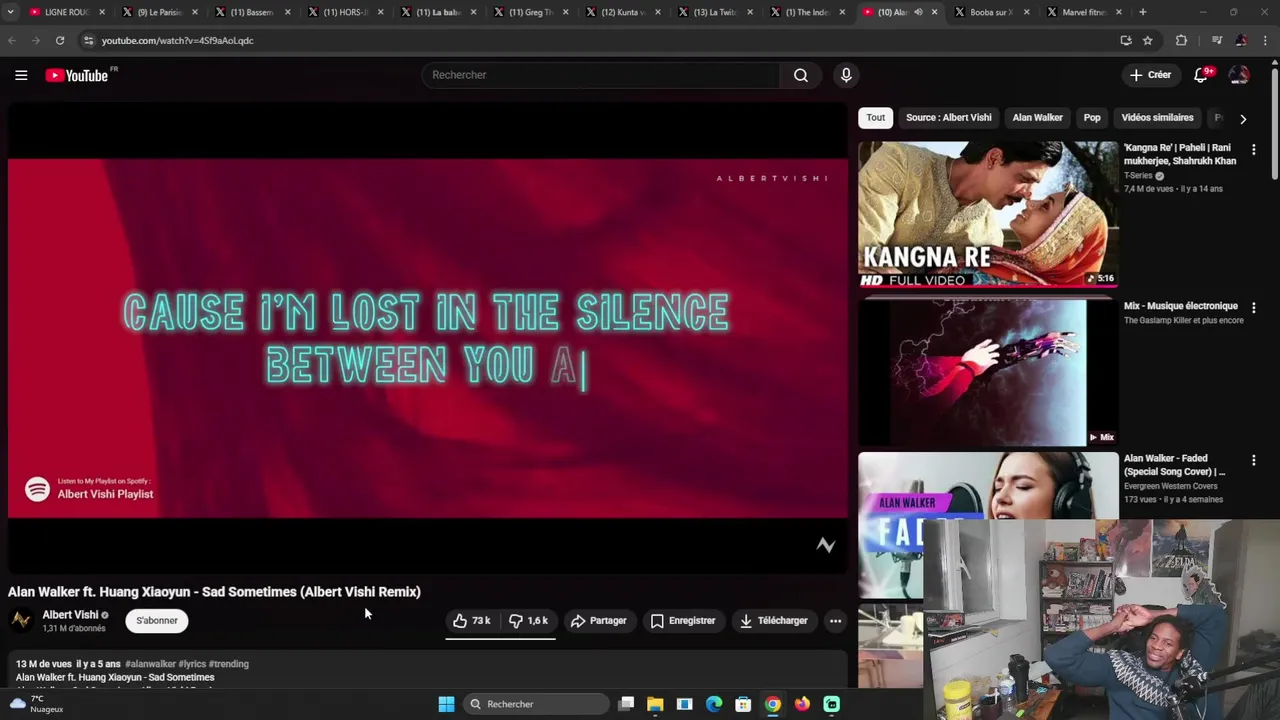
Task: Open options for Mix Musique électronique
Action: click(x=1253, y=308)
